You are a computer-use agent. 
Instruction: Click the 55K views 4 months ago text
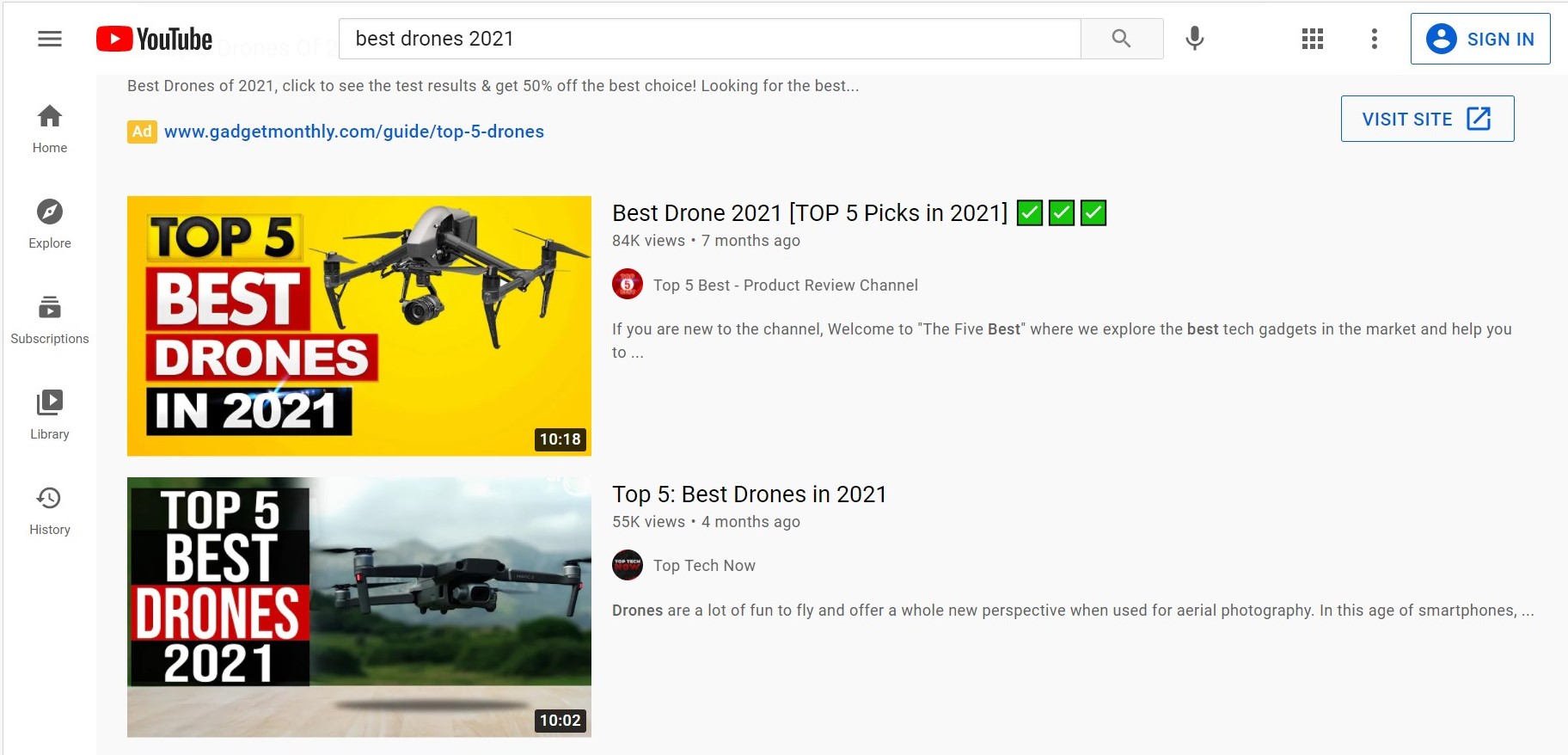coord(706,522)
